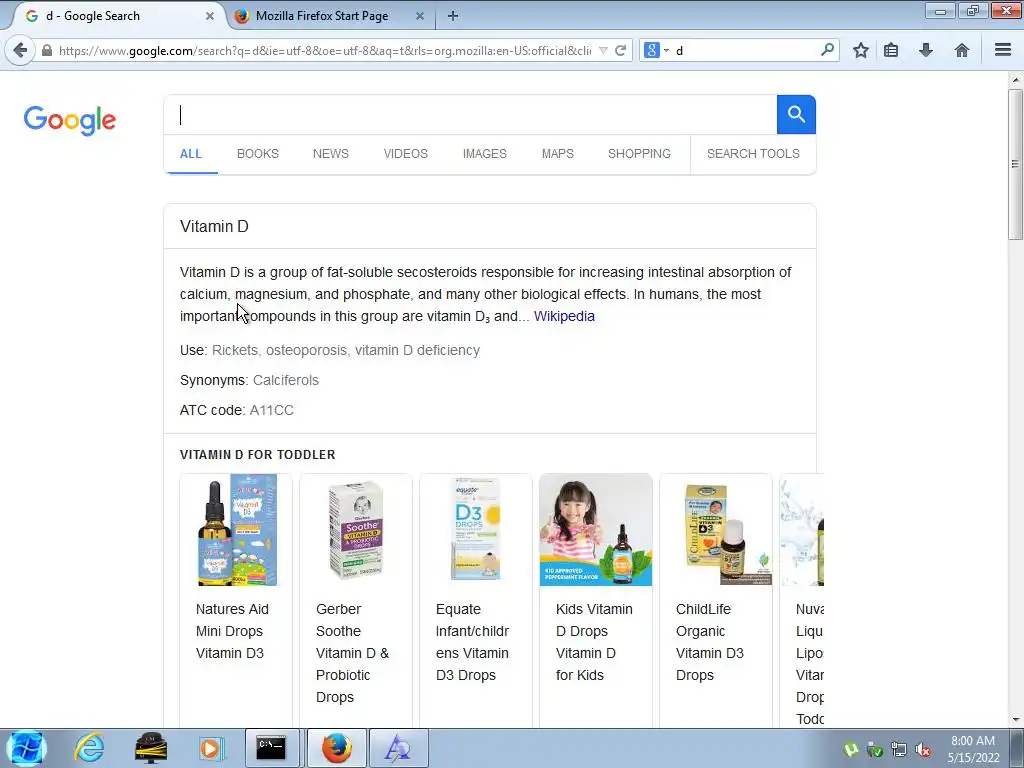Image resolution: width=1024 pixels, height=768 pixels.
Task: Click 'Natures Aid Mini Drops Vitamin D3' title
Action: tap(232, 631)
